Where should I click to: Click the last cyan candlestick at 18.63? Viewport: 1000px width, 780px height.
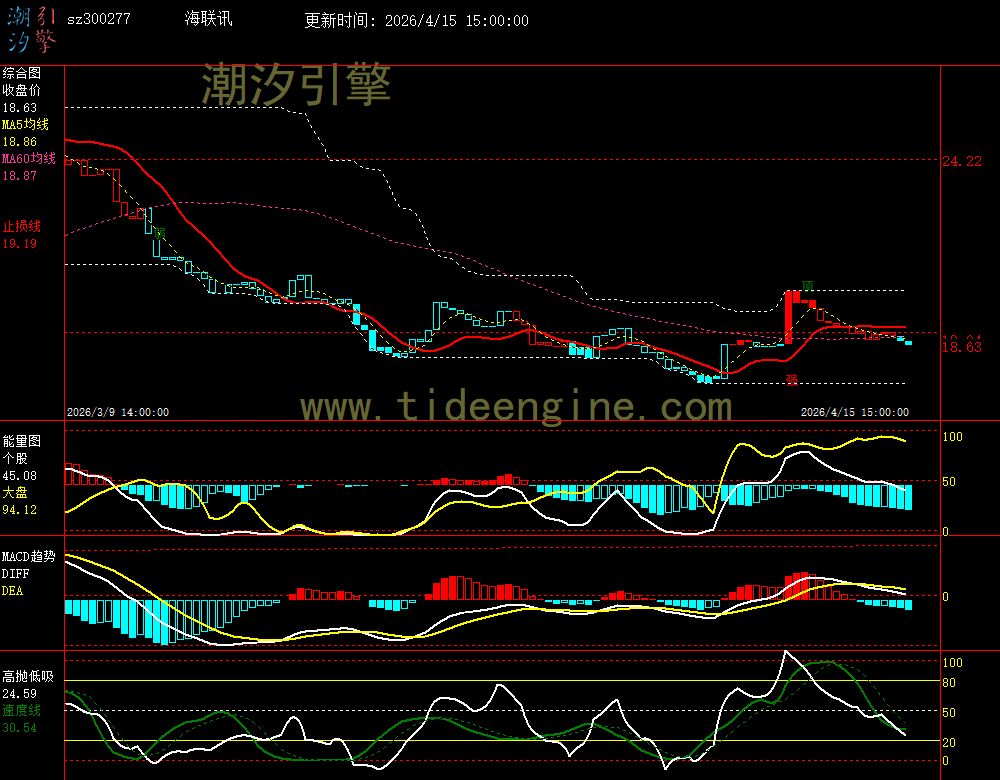pos(908,342)
